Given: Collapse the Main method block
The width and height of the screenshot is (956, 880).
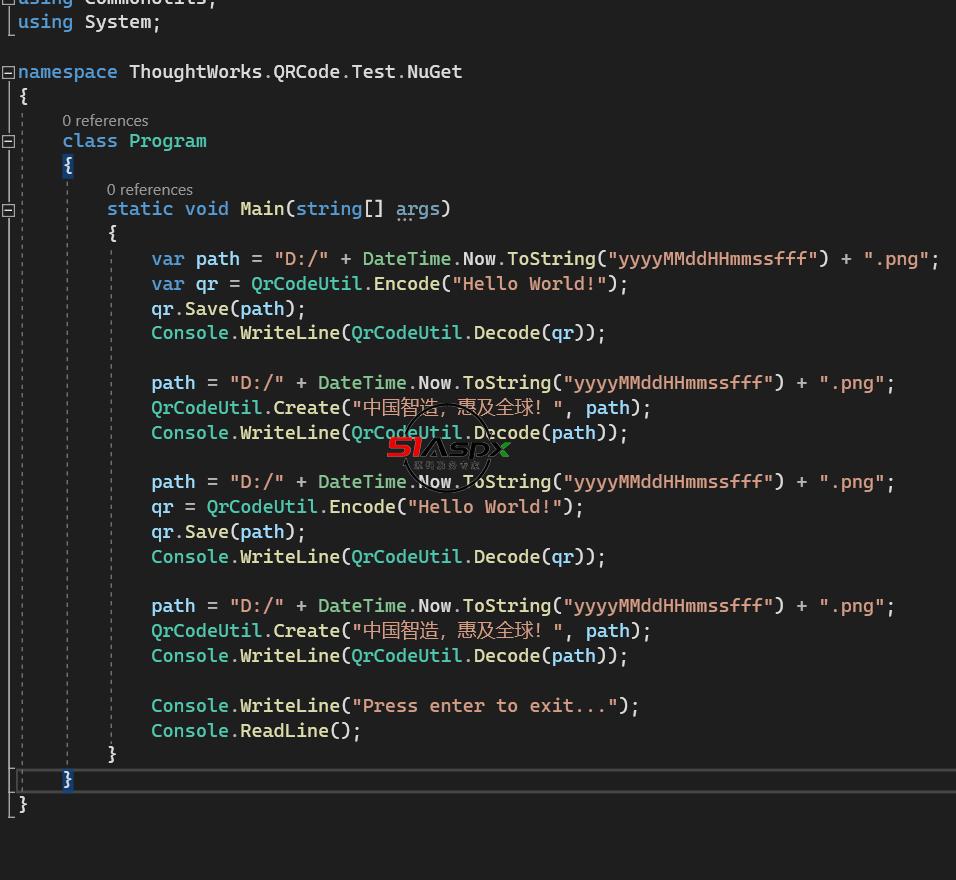Looking at the screenshot, I should tap(9, 210).
